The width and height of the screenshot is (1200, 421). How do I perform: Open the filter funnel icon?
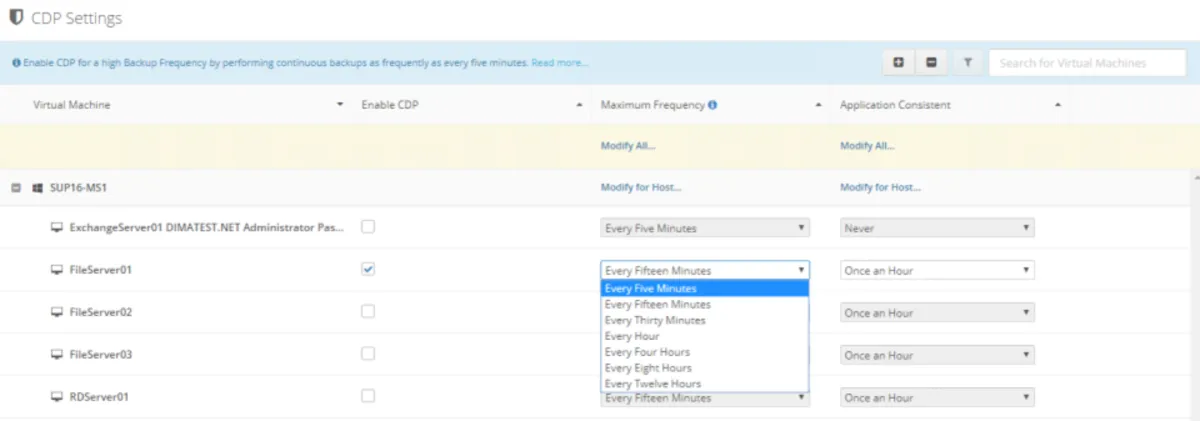pos(967,63)
